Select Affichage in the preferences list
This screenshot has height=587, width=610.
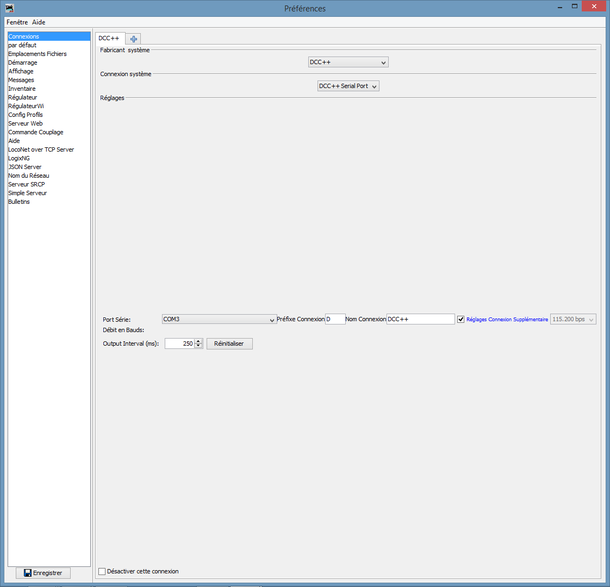(x=49, y=71)
